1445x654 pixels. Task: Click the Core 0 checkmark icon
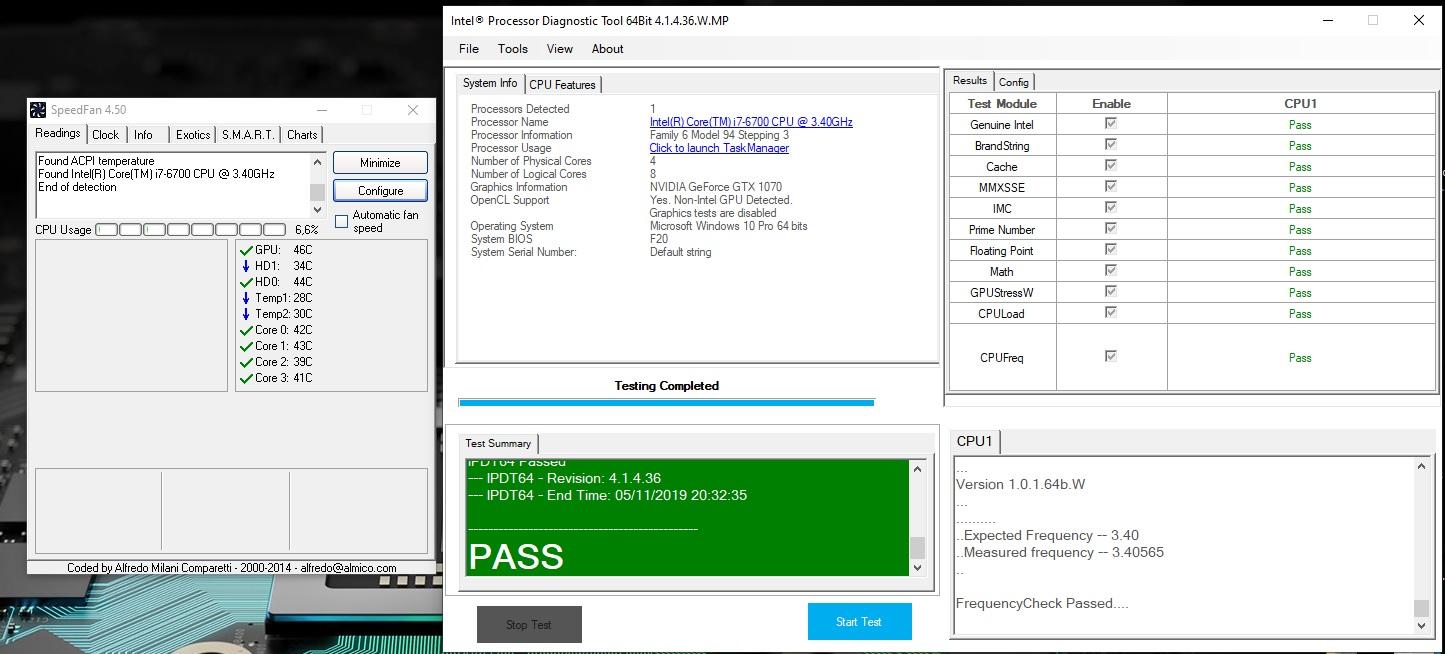(x=246, y=330)
